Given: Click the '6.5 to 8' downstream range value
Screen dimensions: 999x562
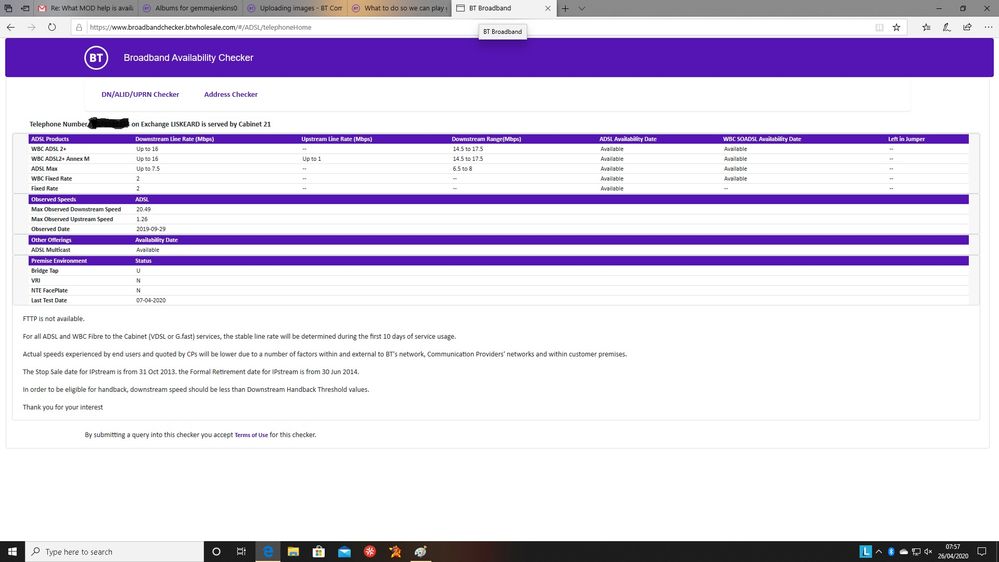Looking at the screenshot, I should tap(463, 169).
